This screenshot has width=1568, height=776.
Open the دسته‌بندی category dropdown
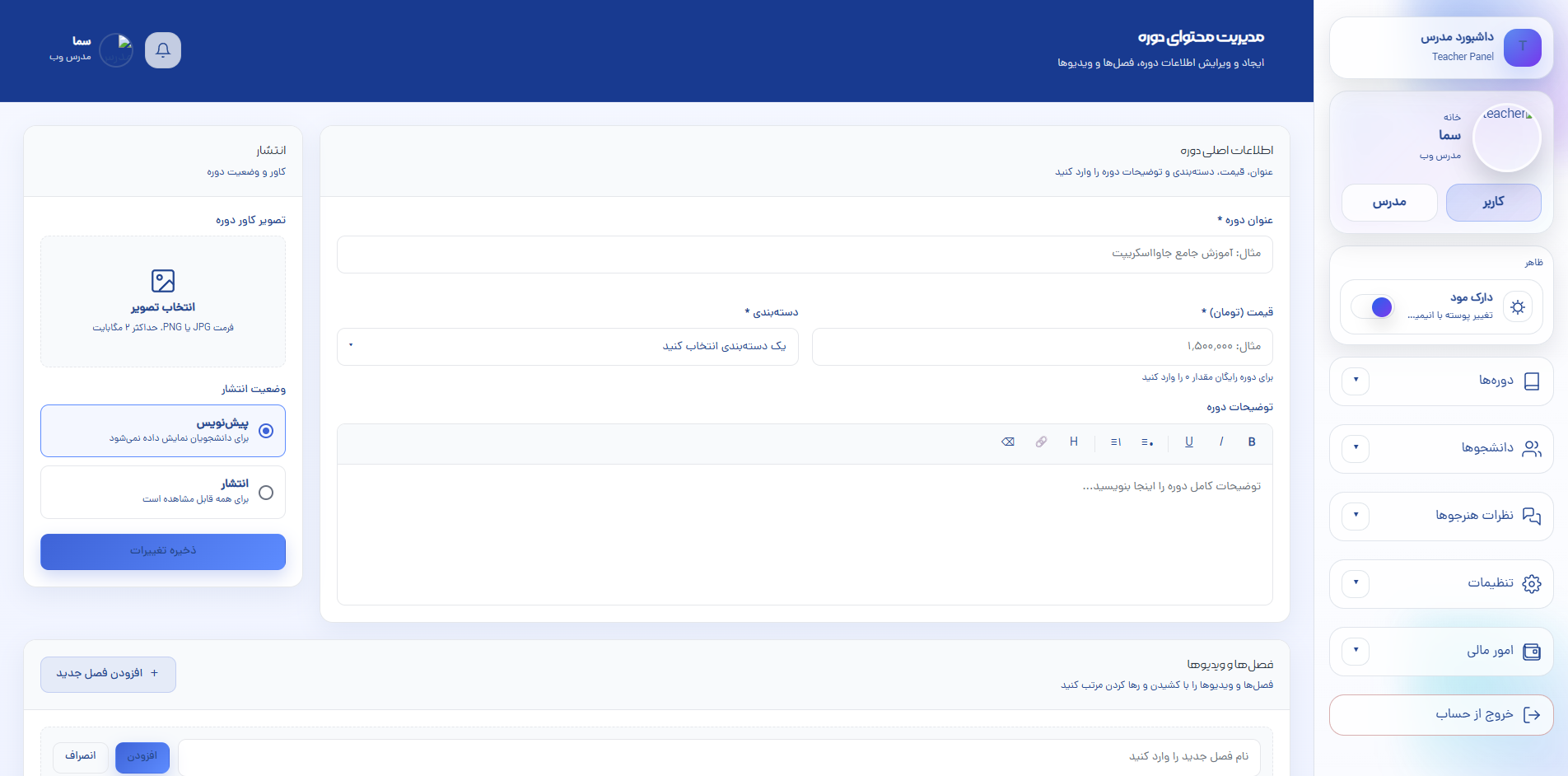pos(567,347)
